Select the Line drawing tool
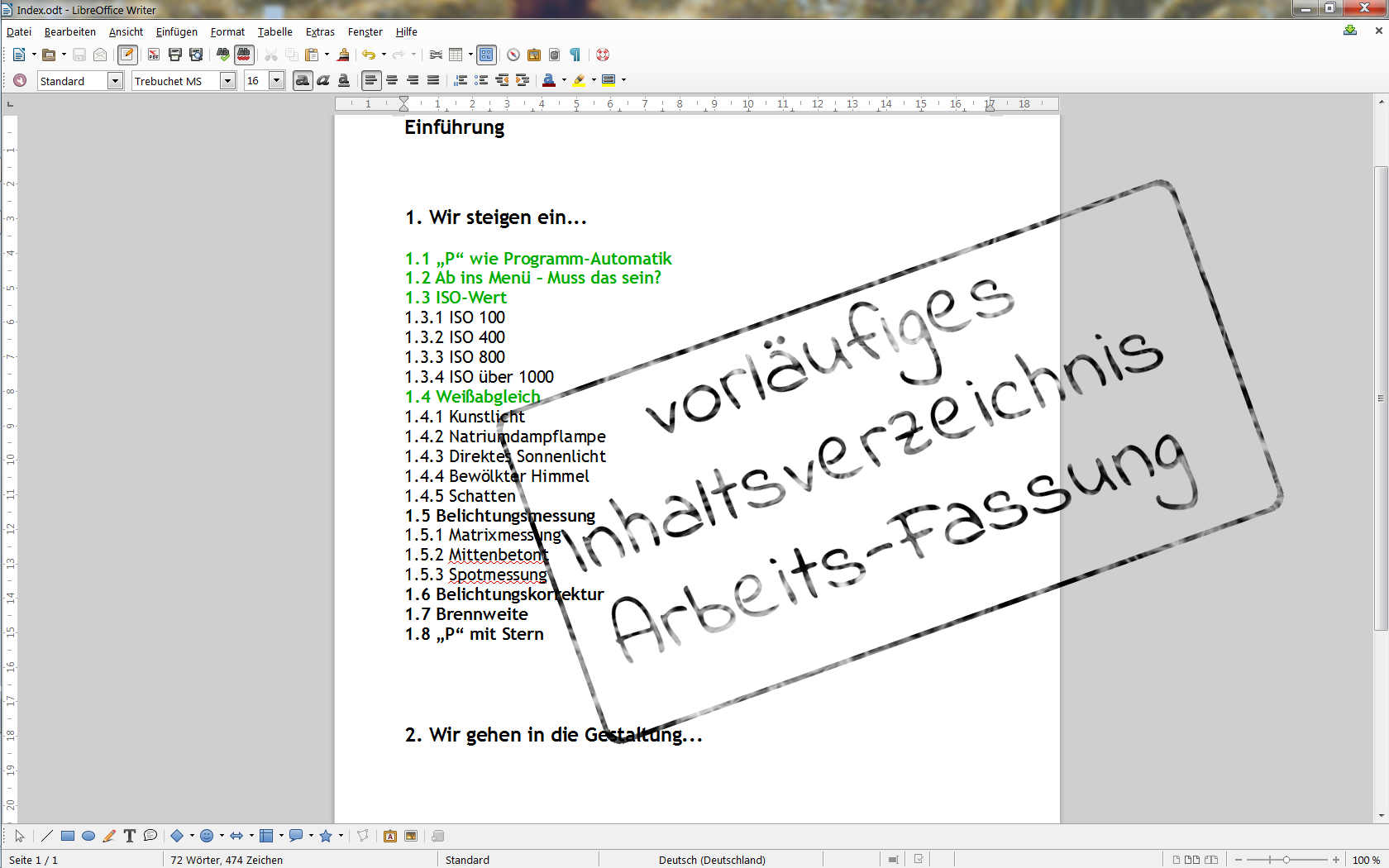This screenshot has width=1389, height=868. click(x=47, y=836)
